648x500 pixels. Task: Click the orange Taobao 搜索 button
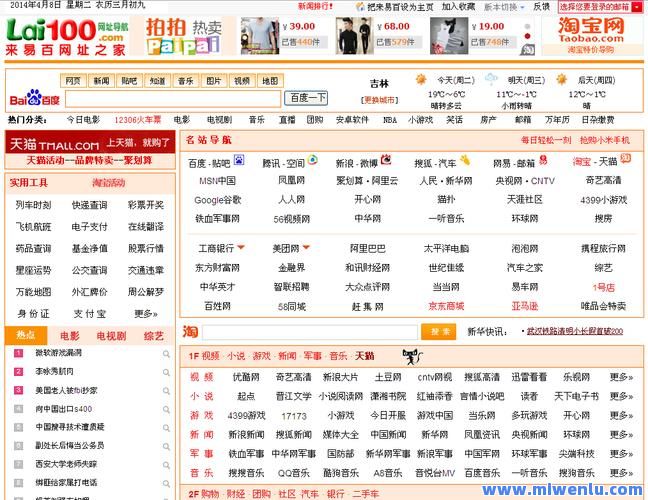(x=438, y=332)
